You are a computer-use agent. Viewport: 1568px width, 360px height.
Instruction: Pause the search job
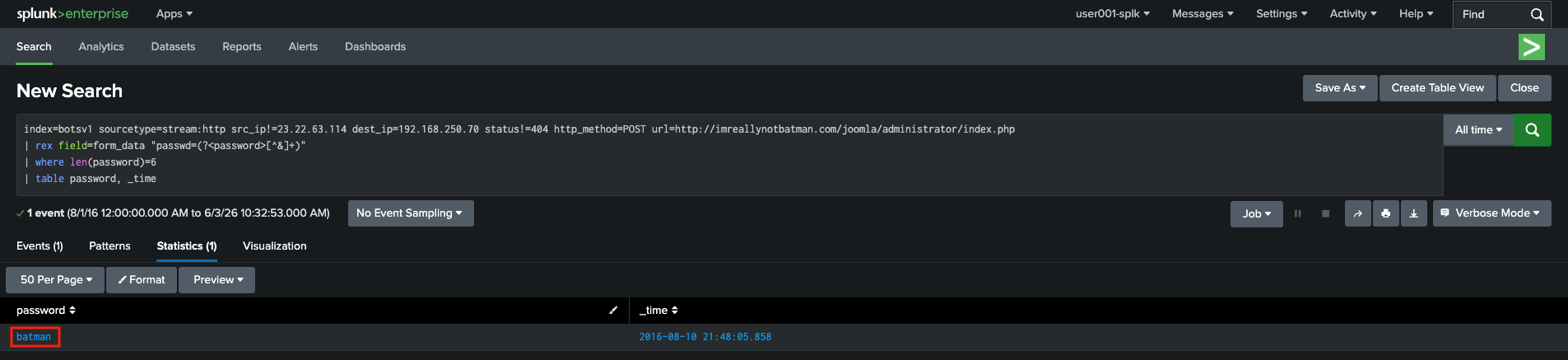[x=1298, y=213]
